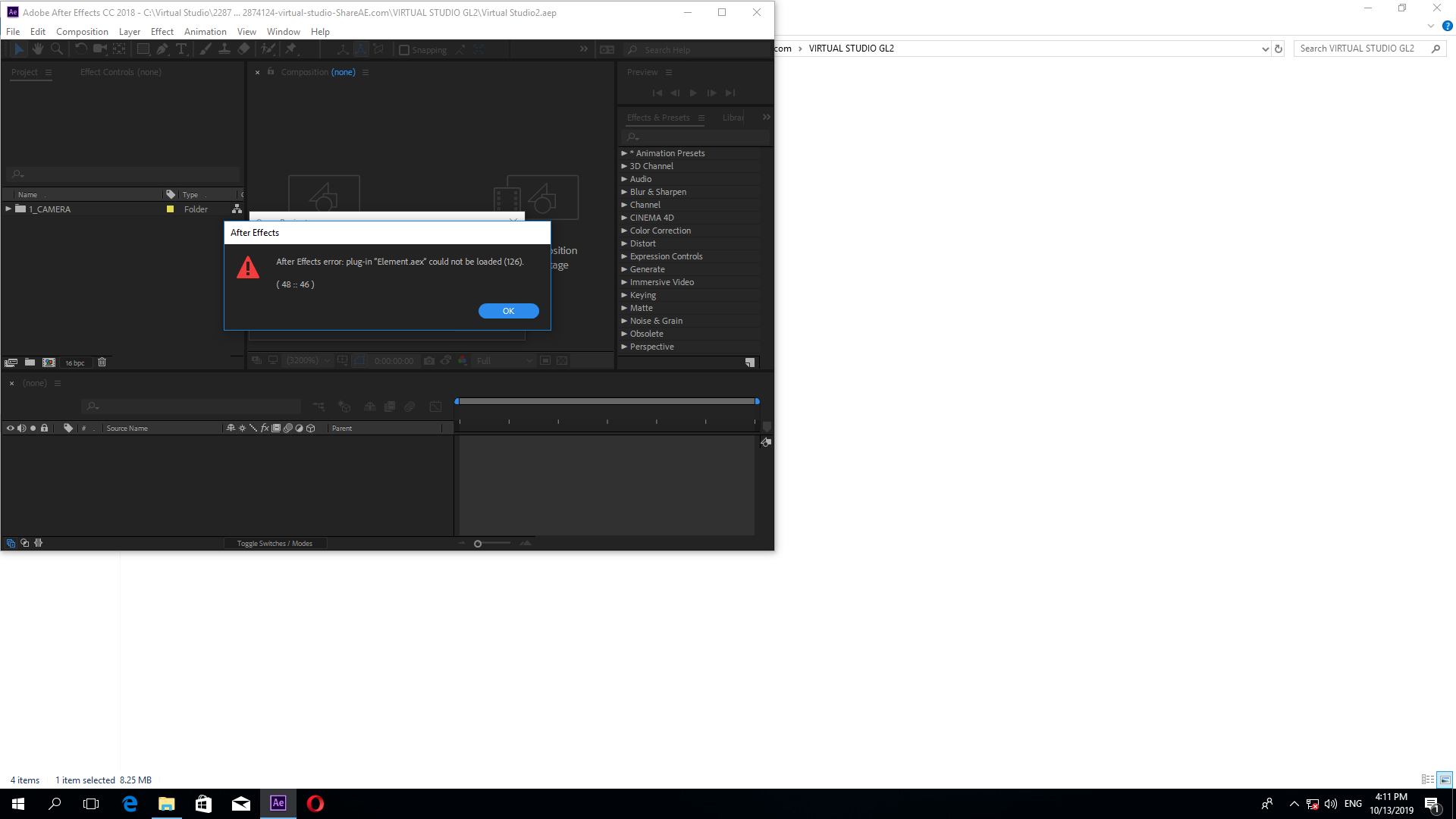Click the Search Effects & Presets field

[x=695, y=136]
